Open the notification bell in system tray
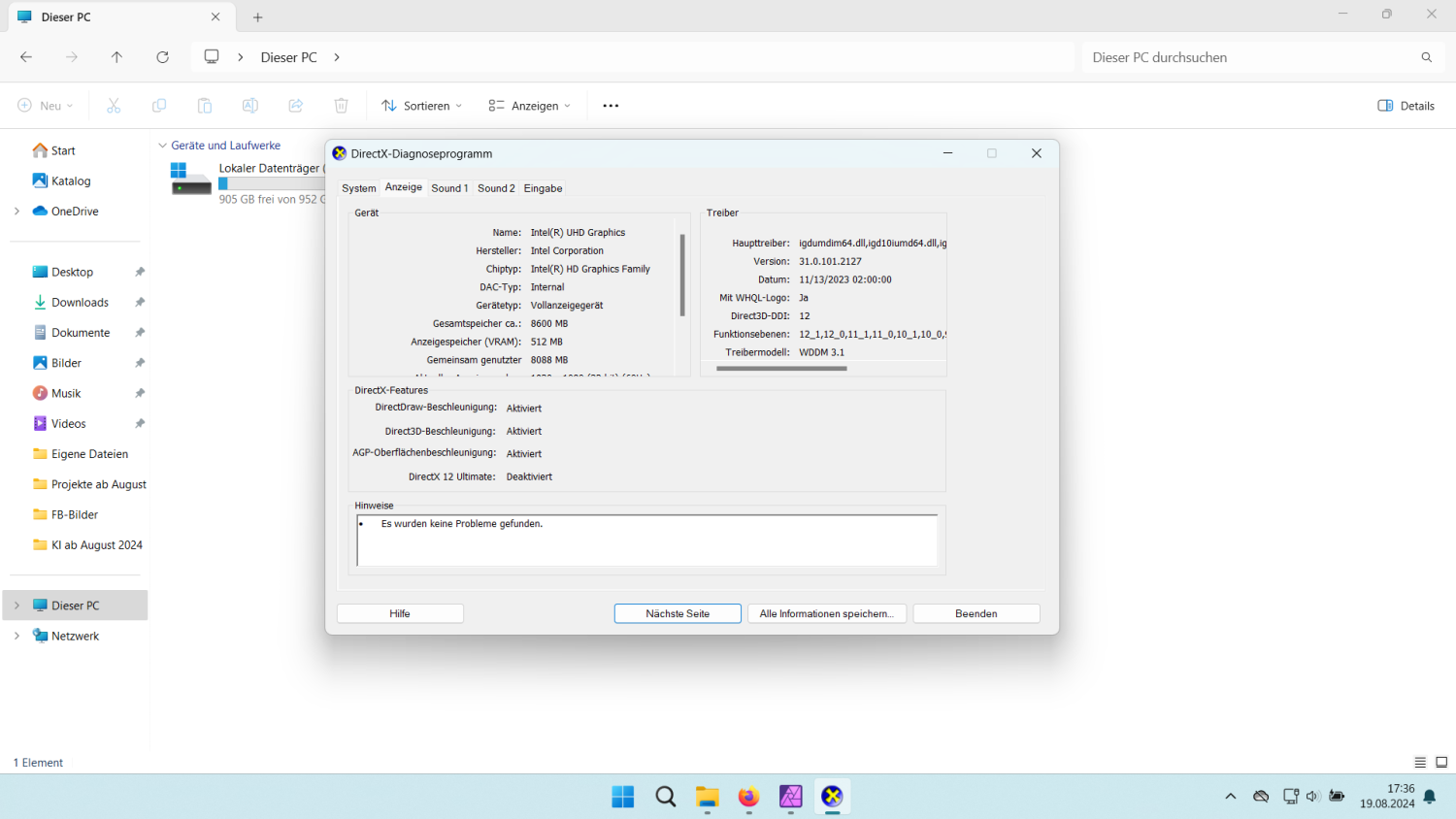 1429,797
